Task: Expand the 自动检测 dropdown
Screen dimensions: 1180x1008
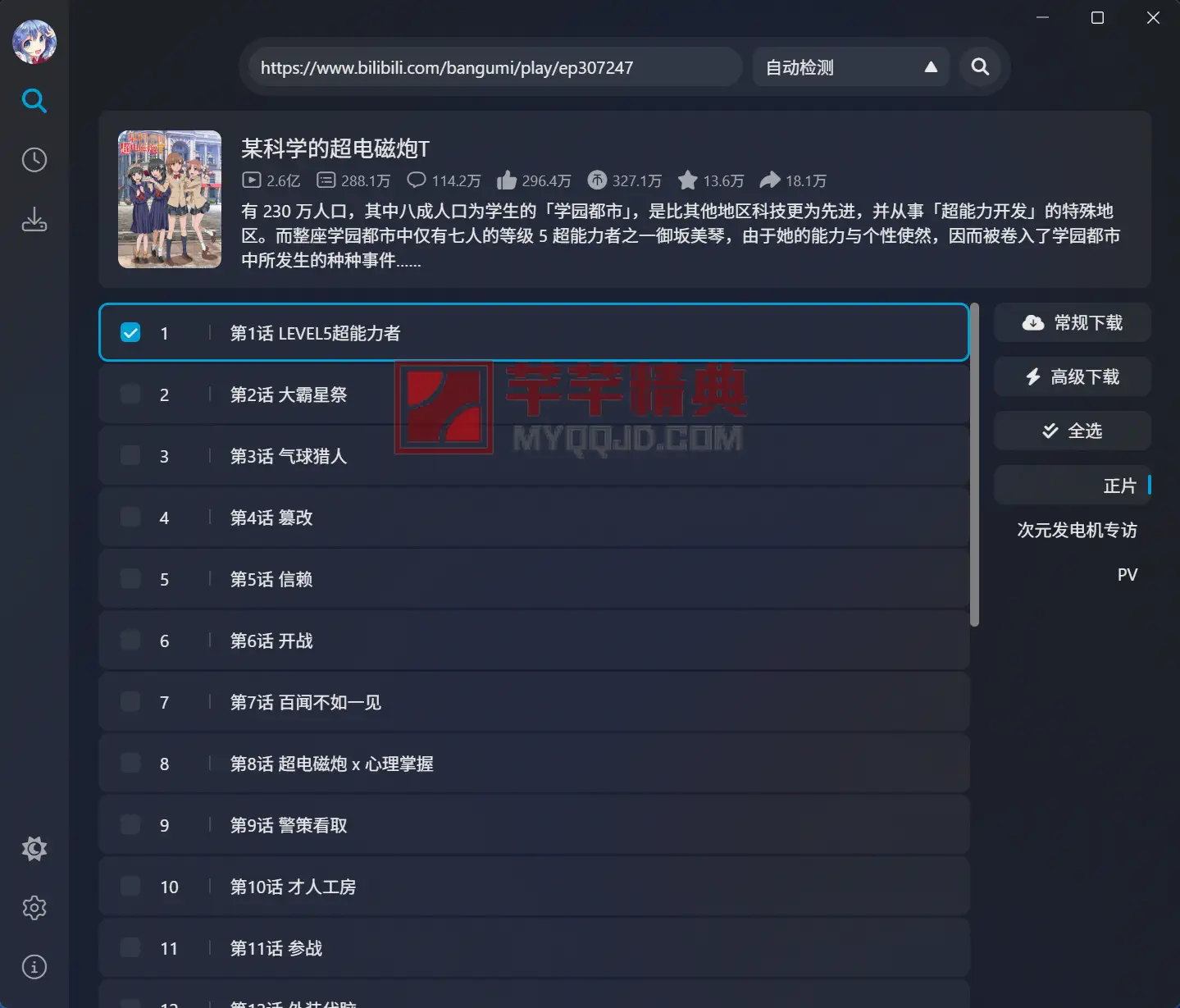Action: (851, 67)
